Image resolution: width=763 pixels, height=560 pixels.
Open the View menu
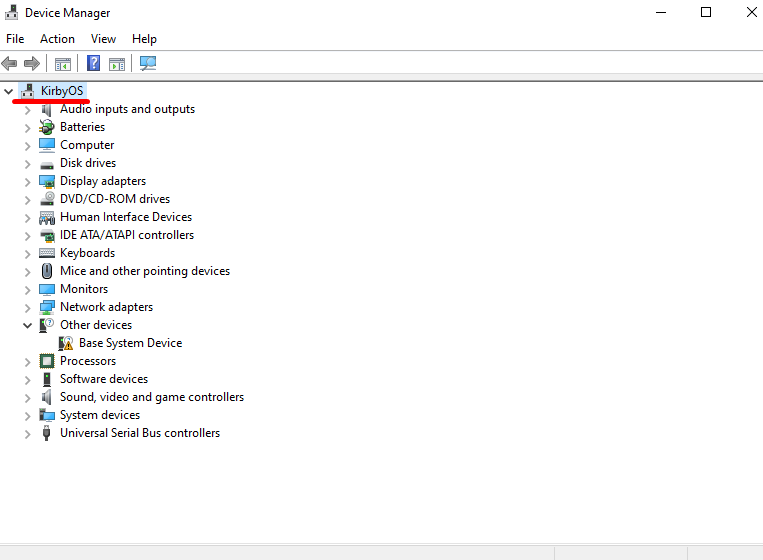pos(103,39)
